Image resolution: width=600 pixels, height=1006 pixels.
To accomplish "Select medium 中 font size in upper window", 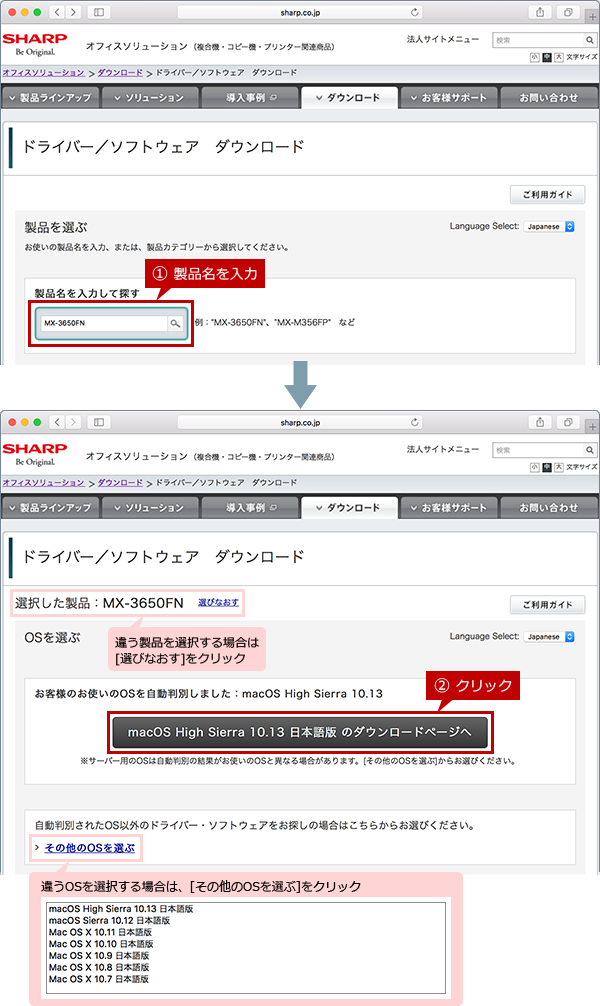I will (x=547, y=57).
